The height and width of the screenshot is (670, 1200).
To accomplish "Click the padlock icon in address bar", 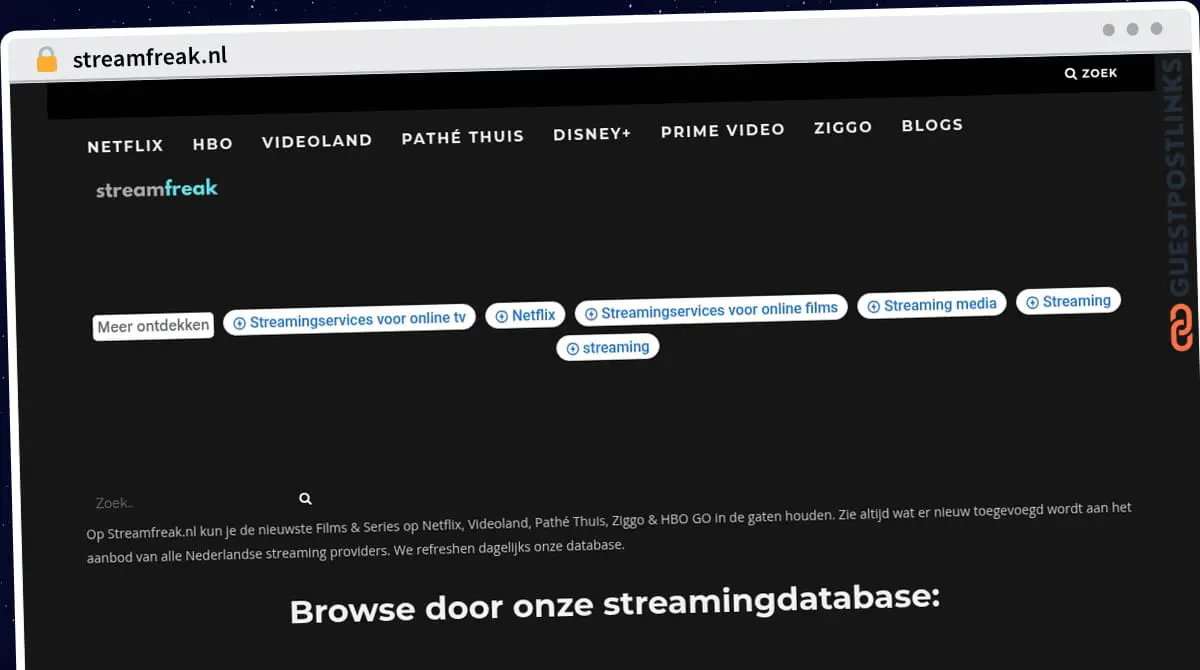I will tap(46, 60).
